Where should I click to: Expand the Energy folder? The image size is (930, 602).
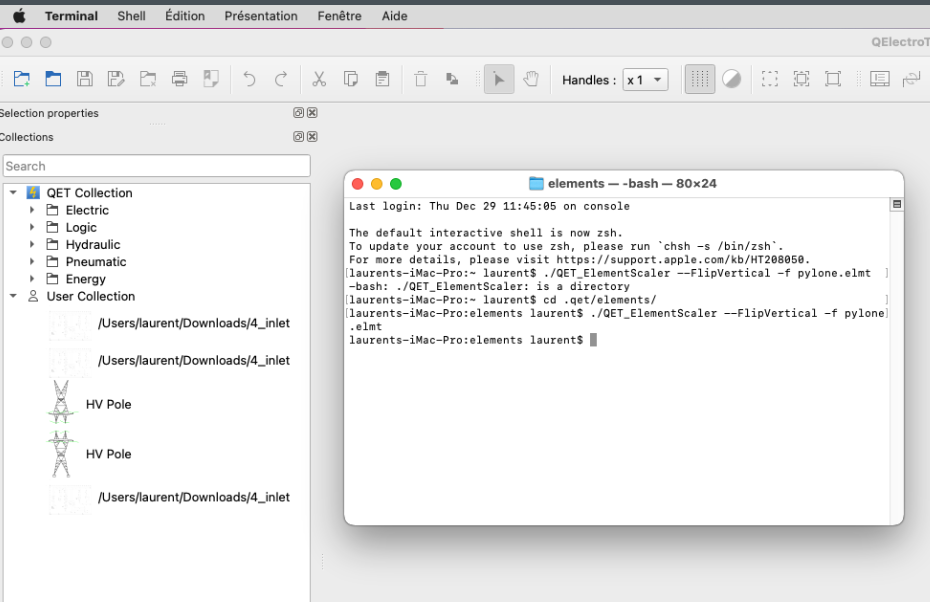pyautogui.click(x=32, y=279)
